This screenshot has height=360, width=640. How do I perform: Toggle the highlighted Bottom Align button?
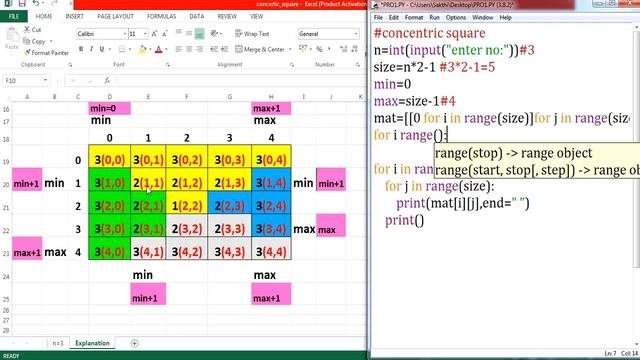199,34
